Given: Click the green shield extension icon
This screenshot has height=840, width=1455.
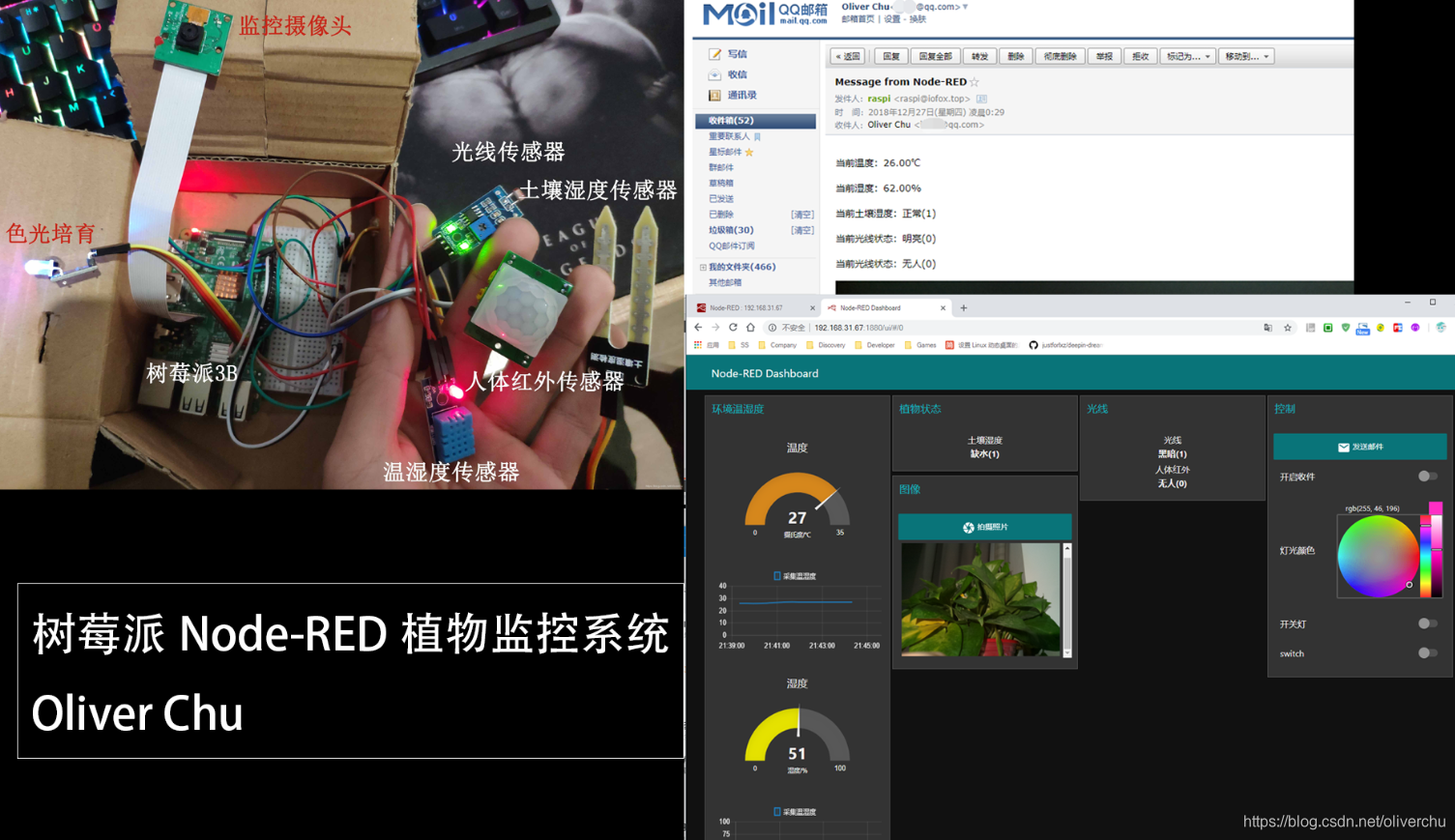Looking at the screenshot, I should pyautogui.click(x=1345, y=328).
